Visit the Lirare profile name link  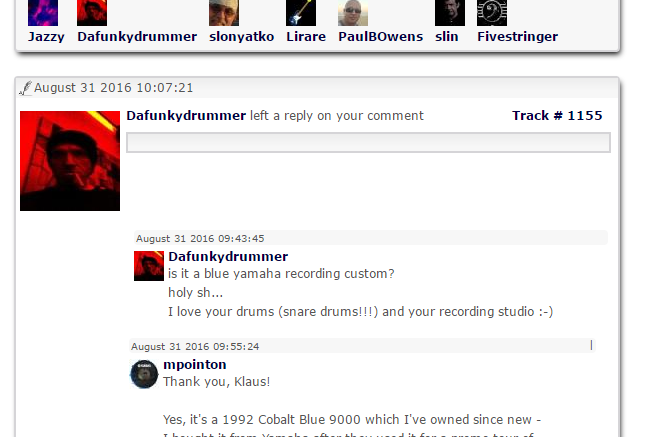[306, 37]
